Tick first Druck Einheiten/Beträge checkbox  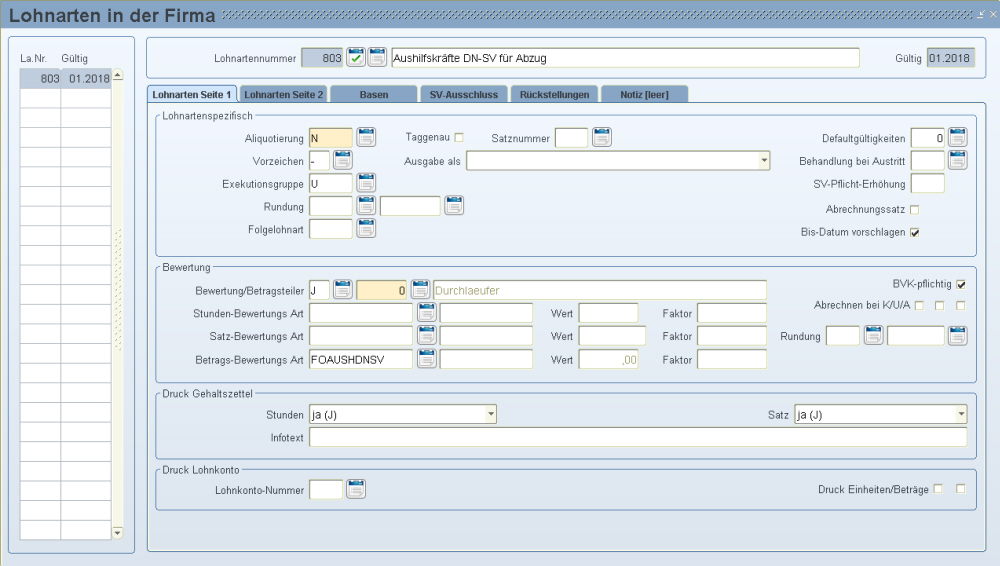click(x=938, y=489)
